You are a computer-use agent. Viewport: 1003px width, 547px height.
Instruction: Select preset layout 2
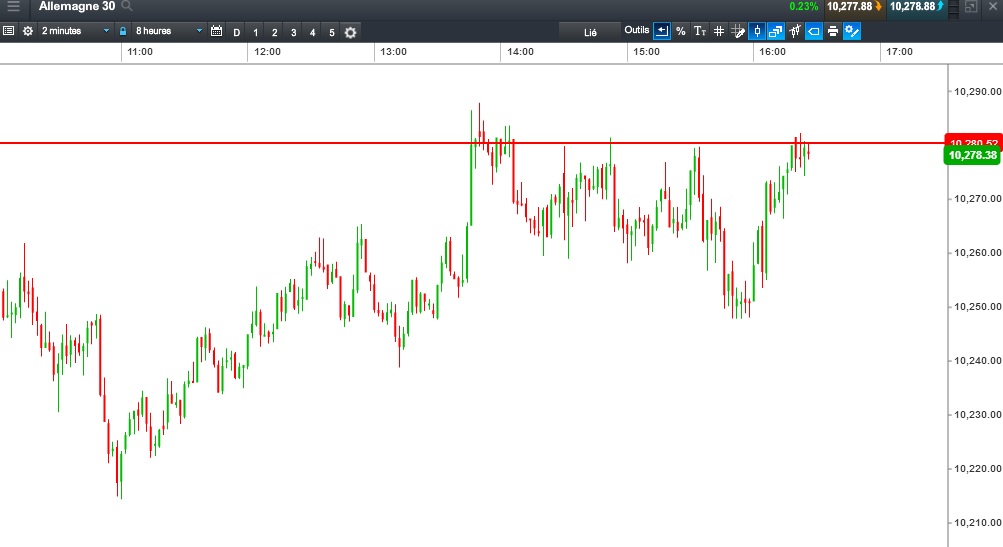click(x=274, y=32)
